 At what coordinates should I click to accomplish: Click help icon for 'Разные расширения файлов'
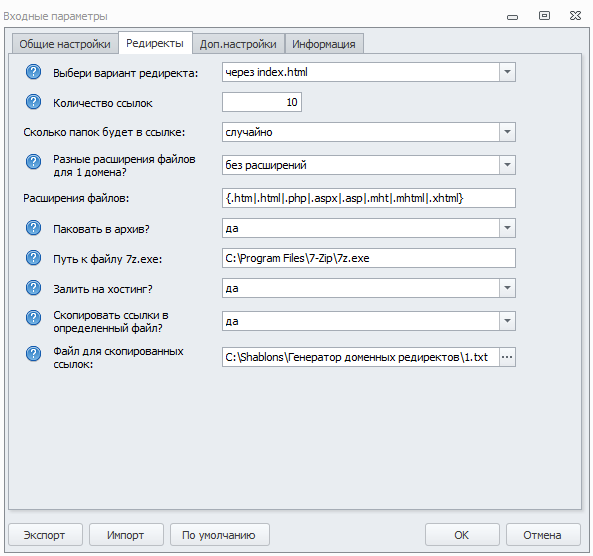[33, 162]
